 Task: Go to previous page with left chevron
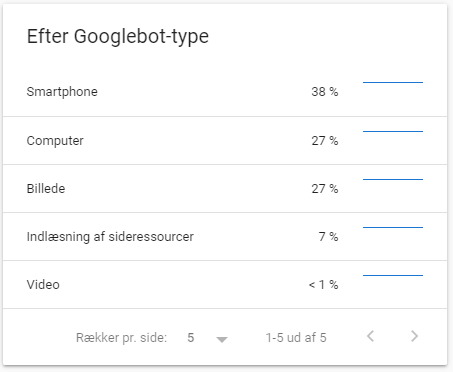coord(370,336)
